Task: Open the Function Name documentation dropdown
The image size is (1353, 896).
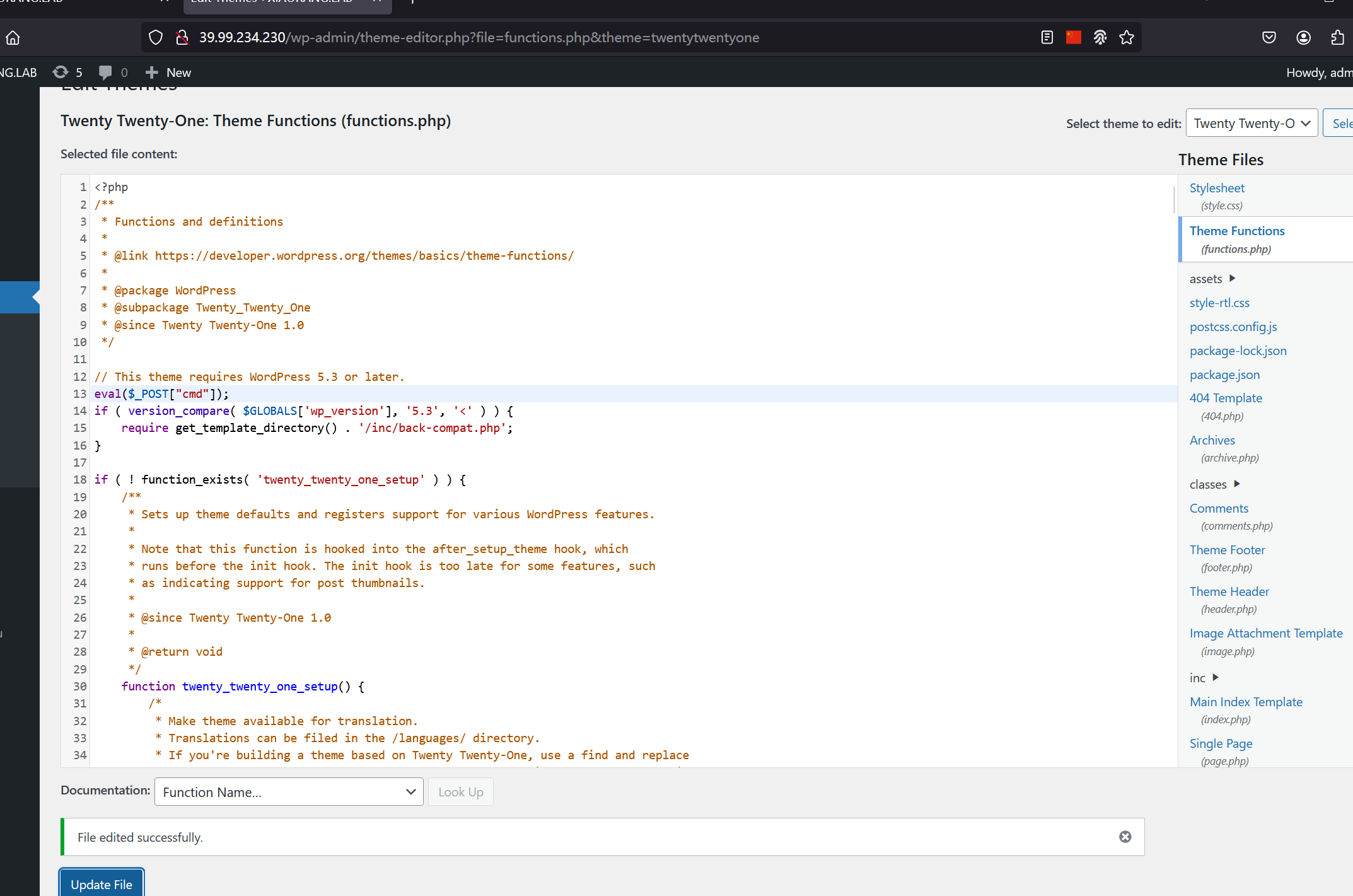Action: (289, 792)
